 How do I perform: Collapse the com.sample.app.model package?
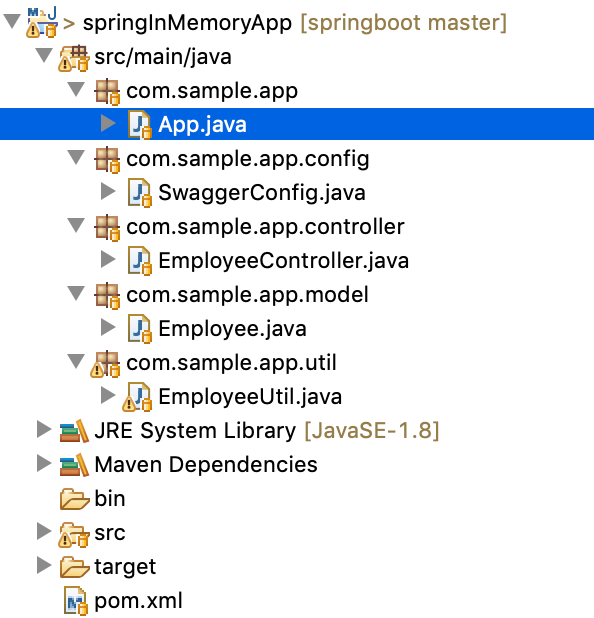(x=76, y=293)
